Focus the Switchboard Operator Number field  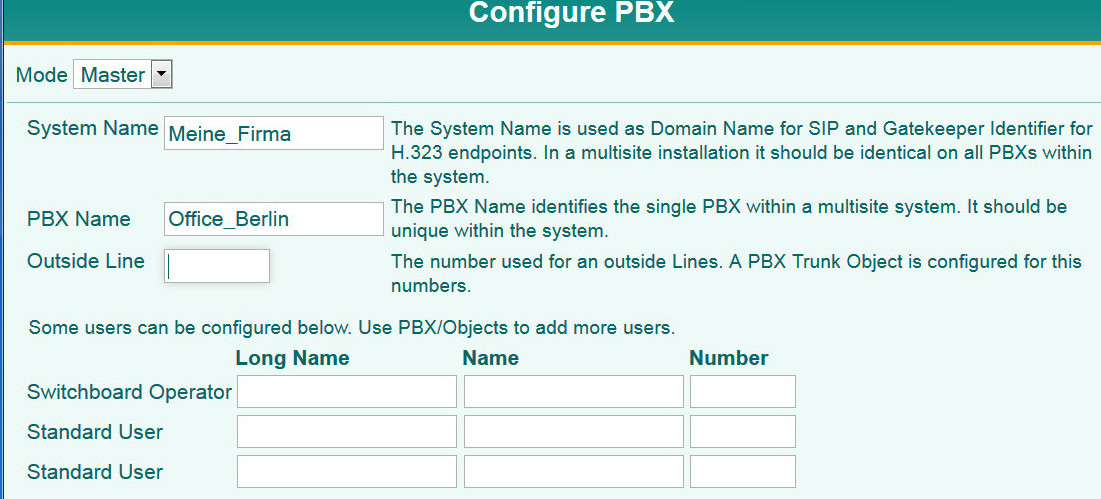coord(742,392)
